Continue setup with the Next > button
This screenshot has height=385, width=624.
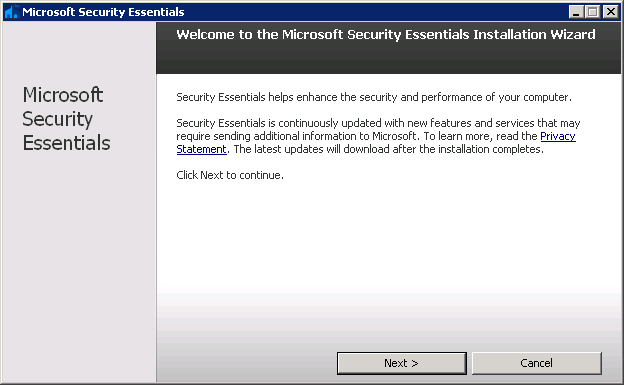(402, 363)
